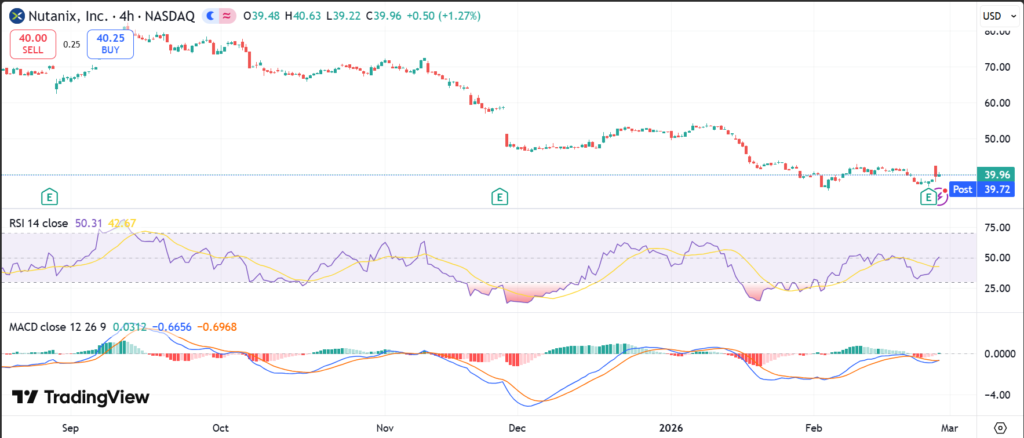
Task: Click the 50.00 level on price scale
Action: pyautogui.click(x=994, y=138)
